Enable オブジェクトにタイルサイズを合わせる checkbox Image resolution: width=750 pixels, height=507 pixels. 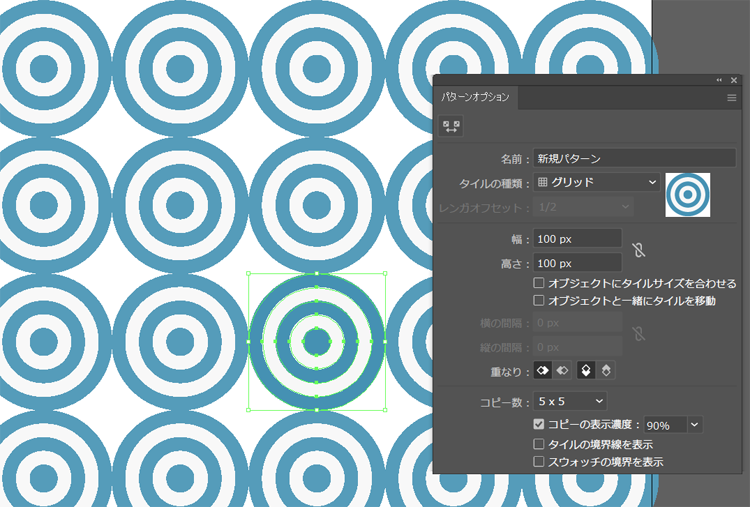point(539,283)
